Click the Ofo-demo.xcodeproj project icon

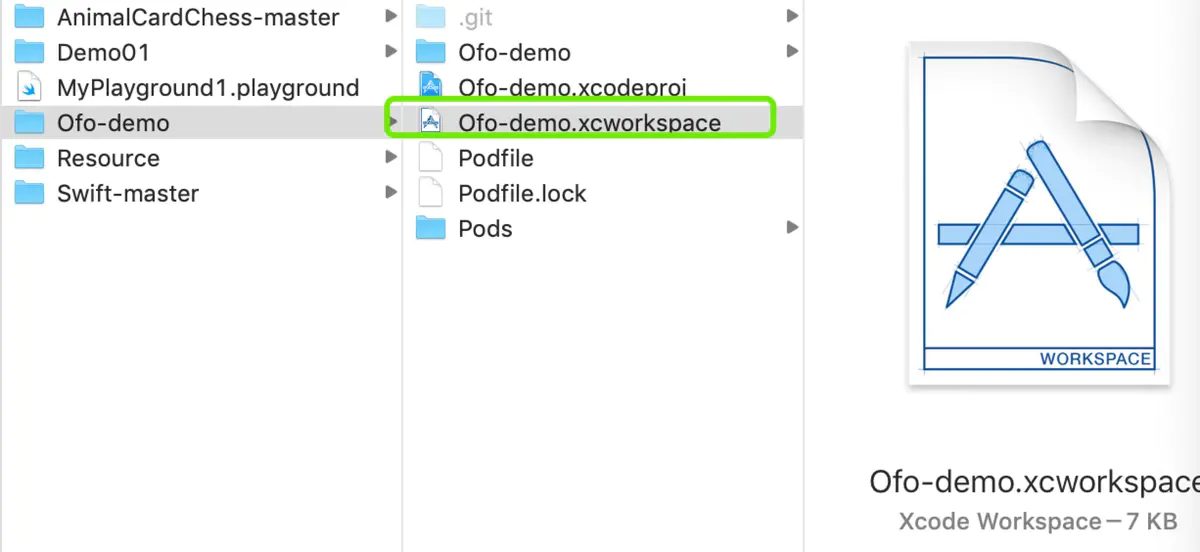430,87
